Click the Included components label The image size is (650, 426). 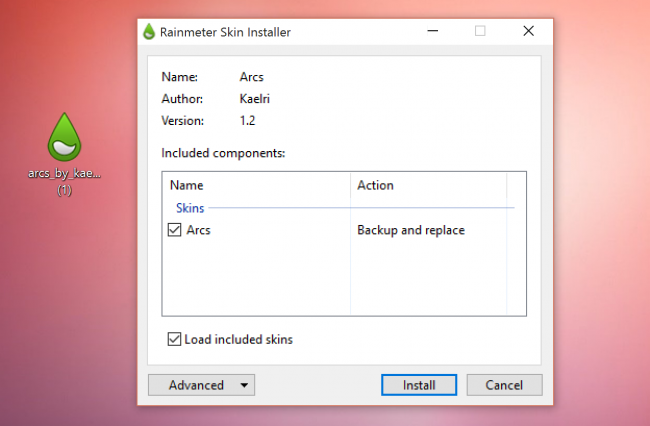pyautogui.click(x=223, y=153)
